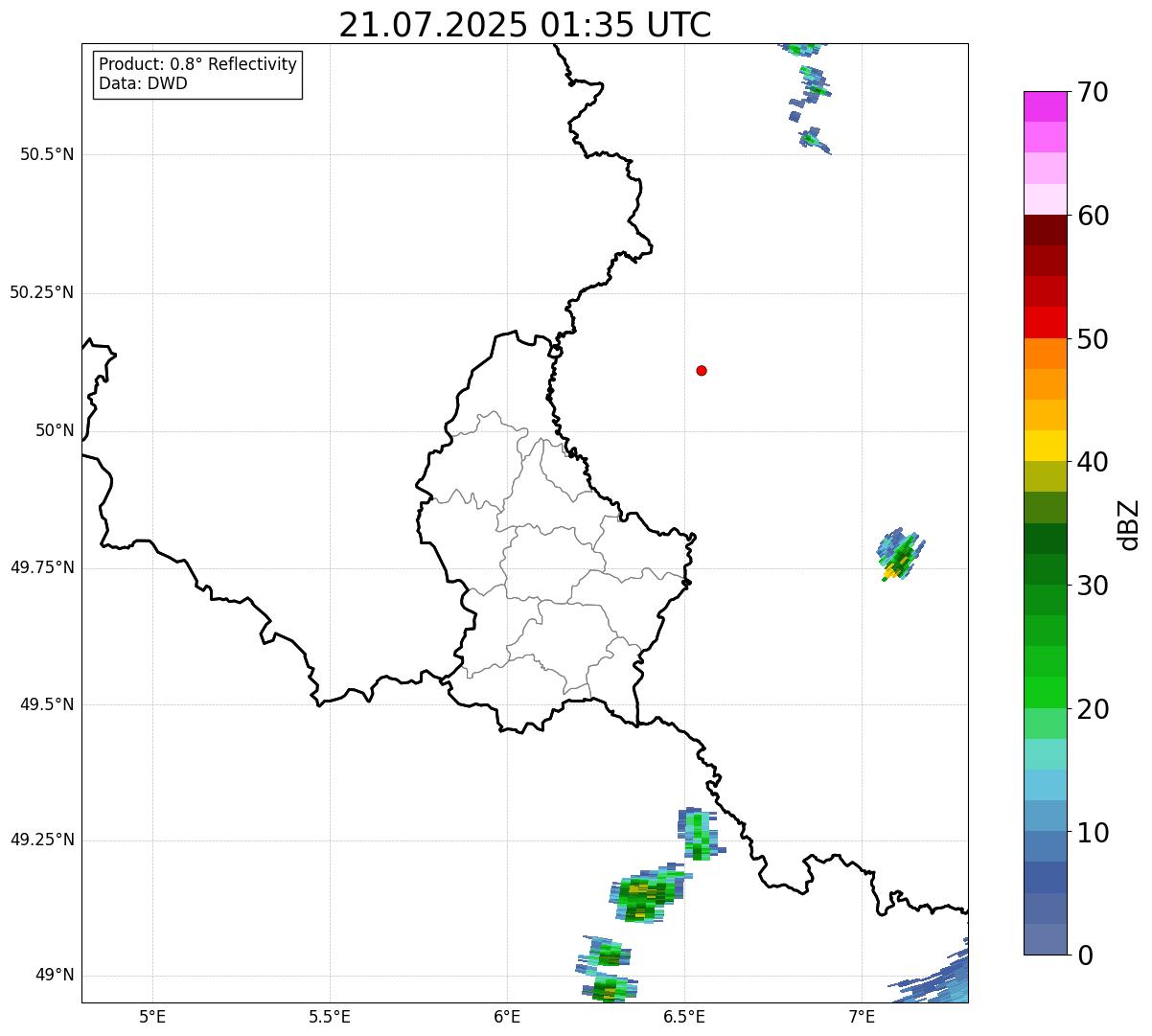The image size is (1152, 1036).
Task: Click the colorbar '30' tick label
Action: [1093, 586]
